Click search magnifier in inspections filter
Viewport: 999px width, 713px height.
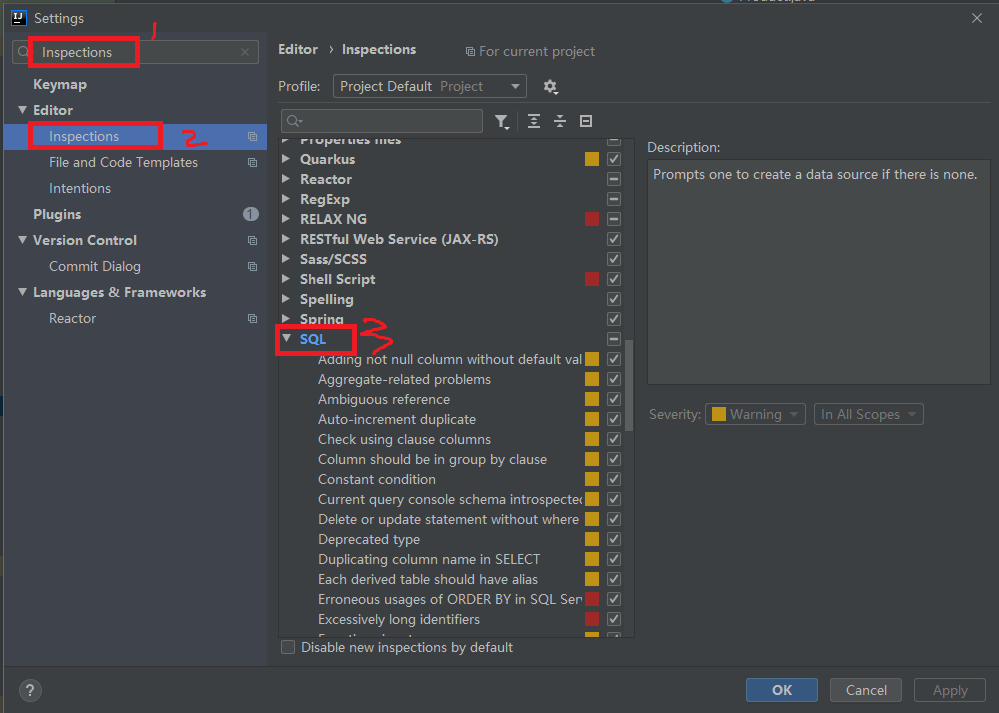coord(294,121)
